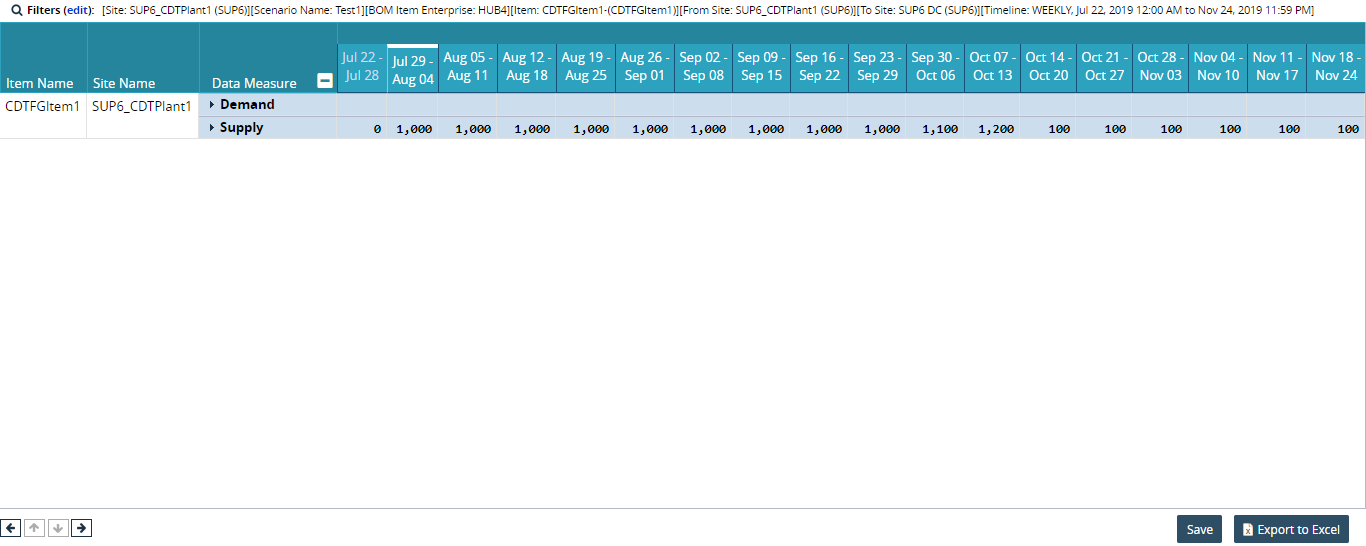Select the Aug 19 - Aug 25 week header
Viewport: 1366px width, 546px height.
coord(585,67)
